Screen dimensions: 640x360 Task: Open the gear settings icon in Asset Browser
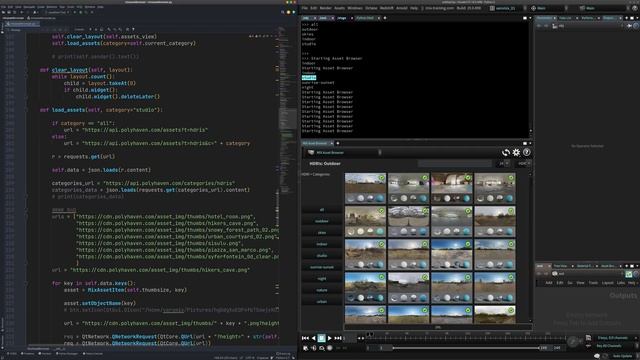coord(516,152)
